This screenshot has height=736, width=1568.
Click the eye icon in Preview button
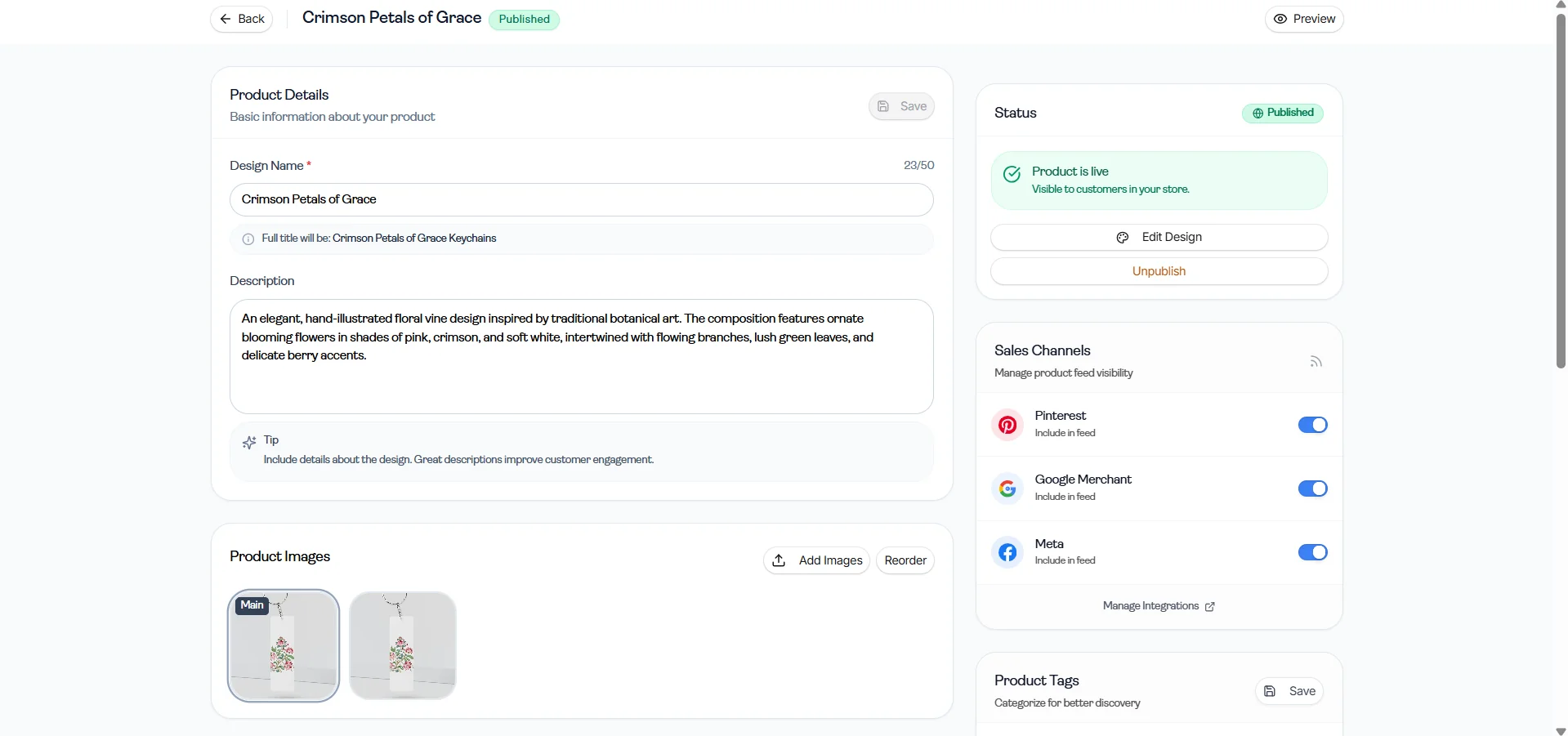[x=1280, y=19]
